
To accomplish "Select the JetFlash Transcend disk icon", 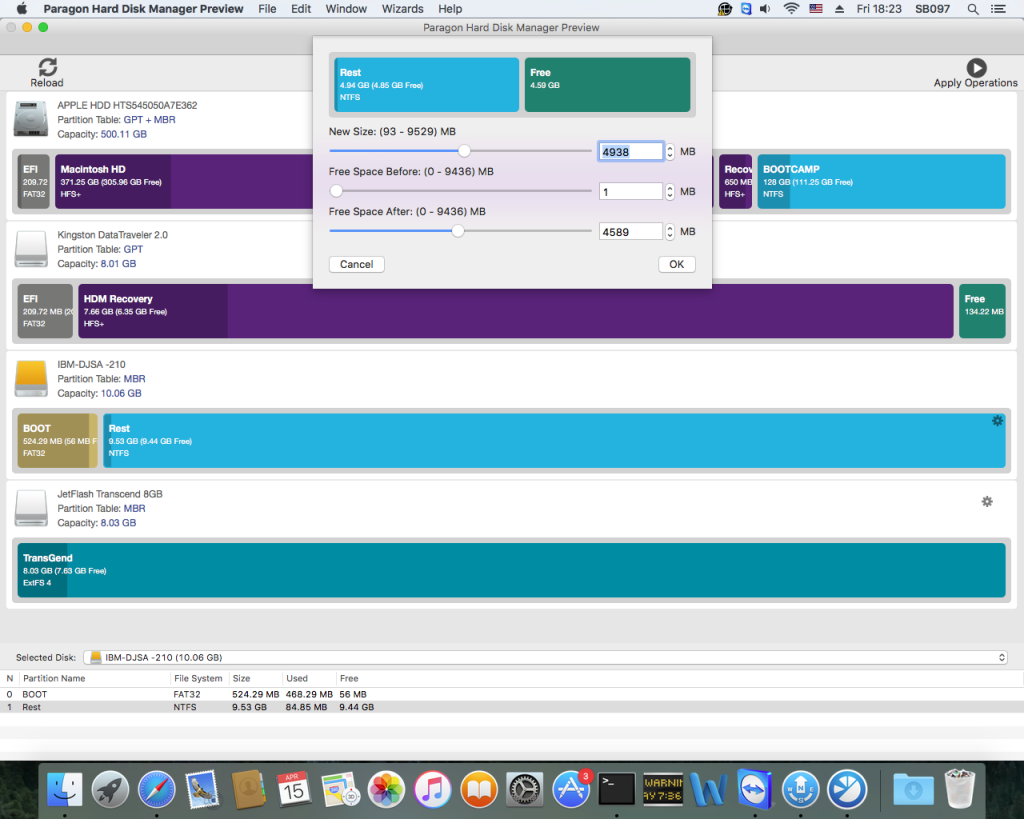I will [x=31, y=508].
